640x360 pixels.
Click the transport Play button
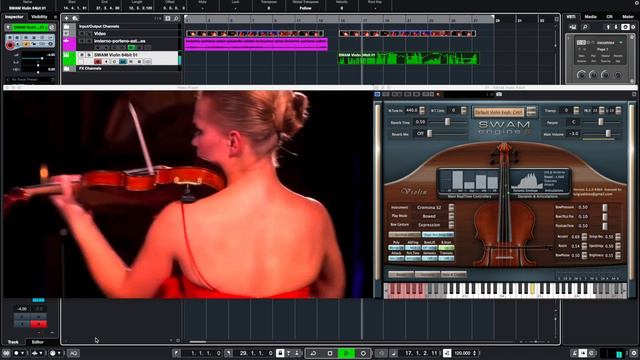[x=346, y=353]
